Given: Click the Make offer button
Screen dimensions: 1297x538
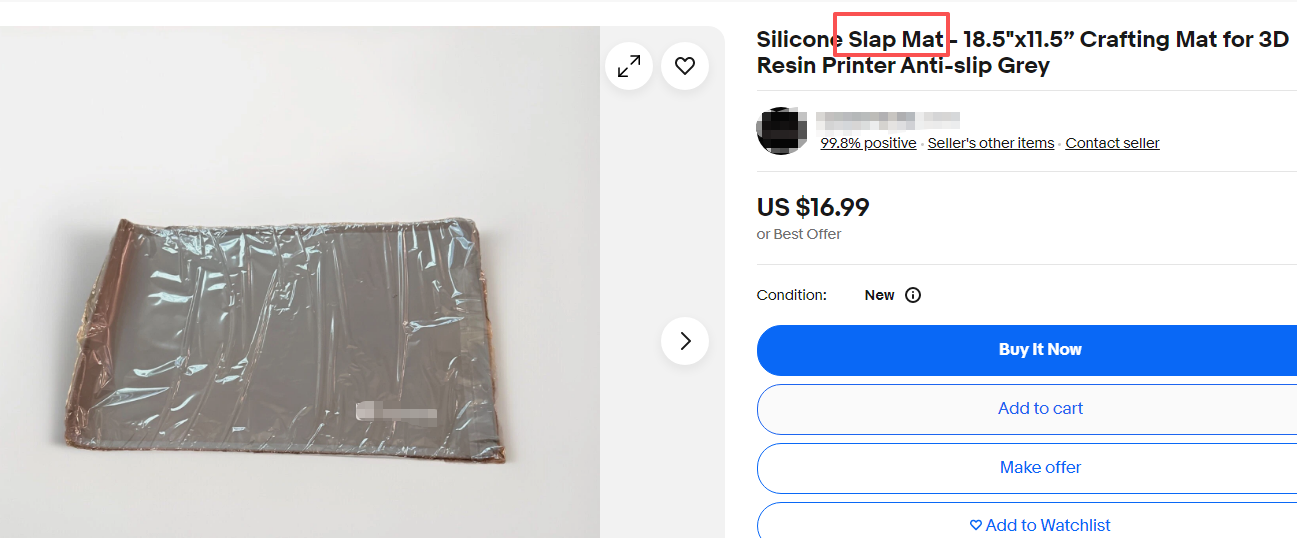Looking at the screenshot, I should [x=1040, y=467].
